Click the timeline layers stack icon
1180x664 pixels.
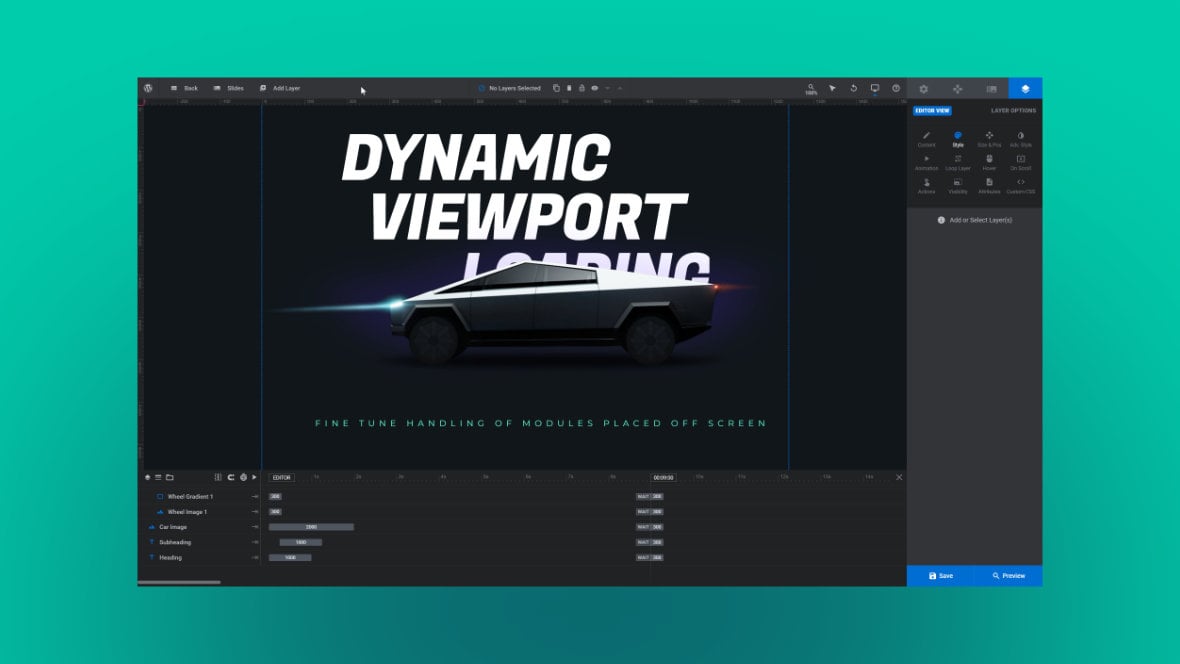click(148, 477)
